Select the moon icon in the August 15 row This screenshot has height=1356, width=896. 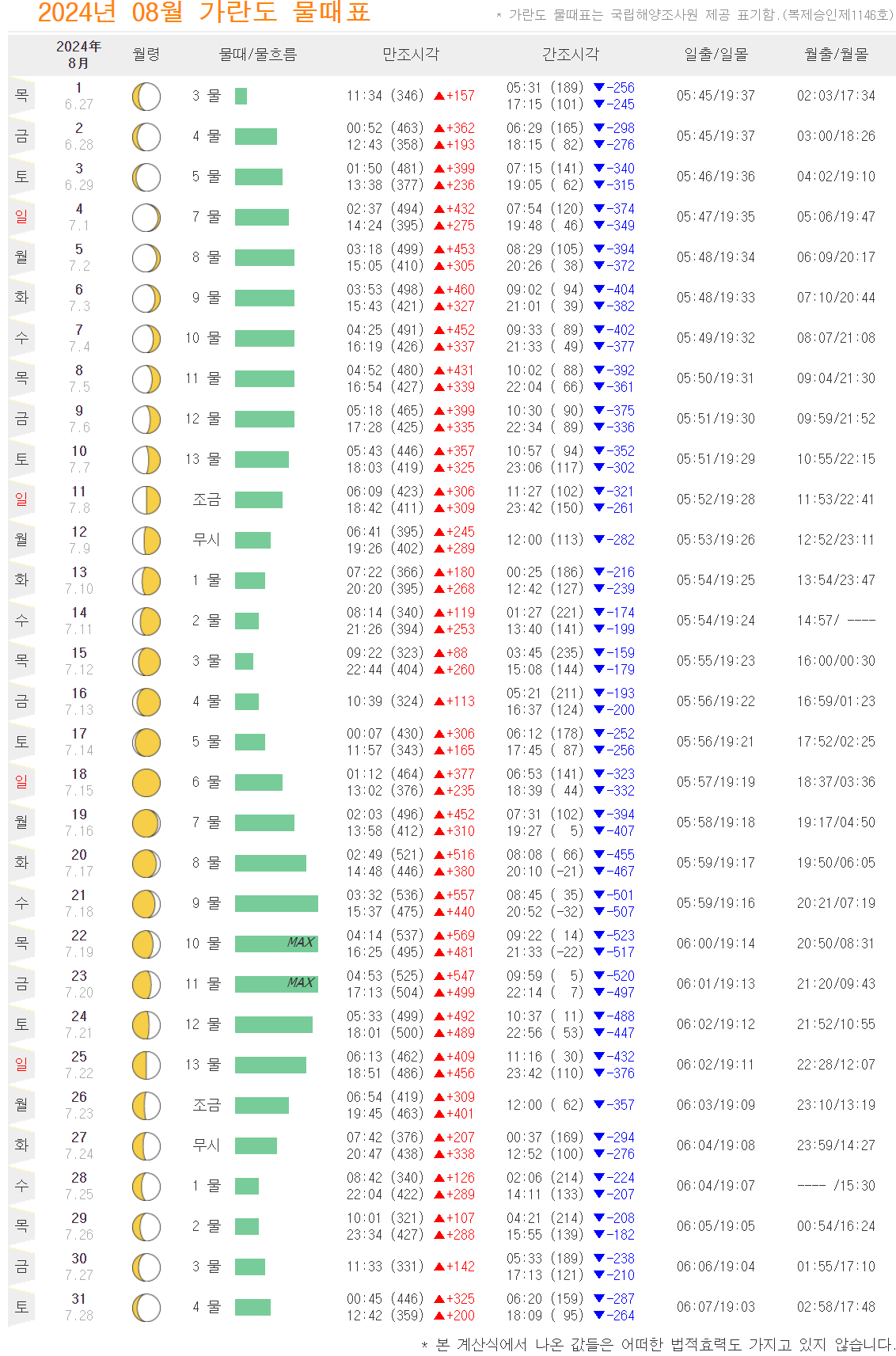coord(146,662)
